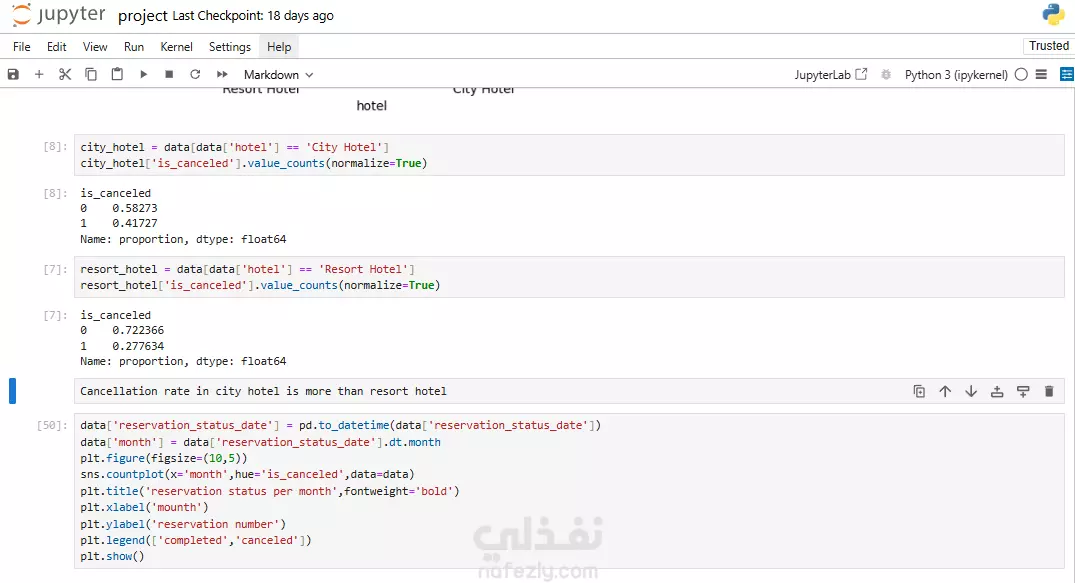
Task: Open the Kernel menu
Action: (x=176, y=47)
